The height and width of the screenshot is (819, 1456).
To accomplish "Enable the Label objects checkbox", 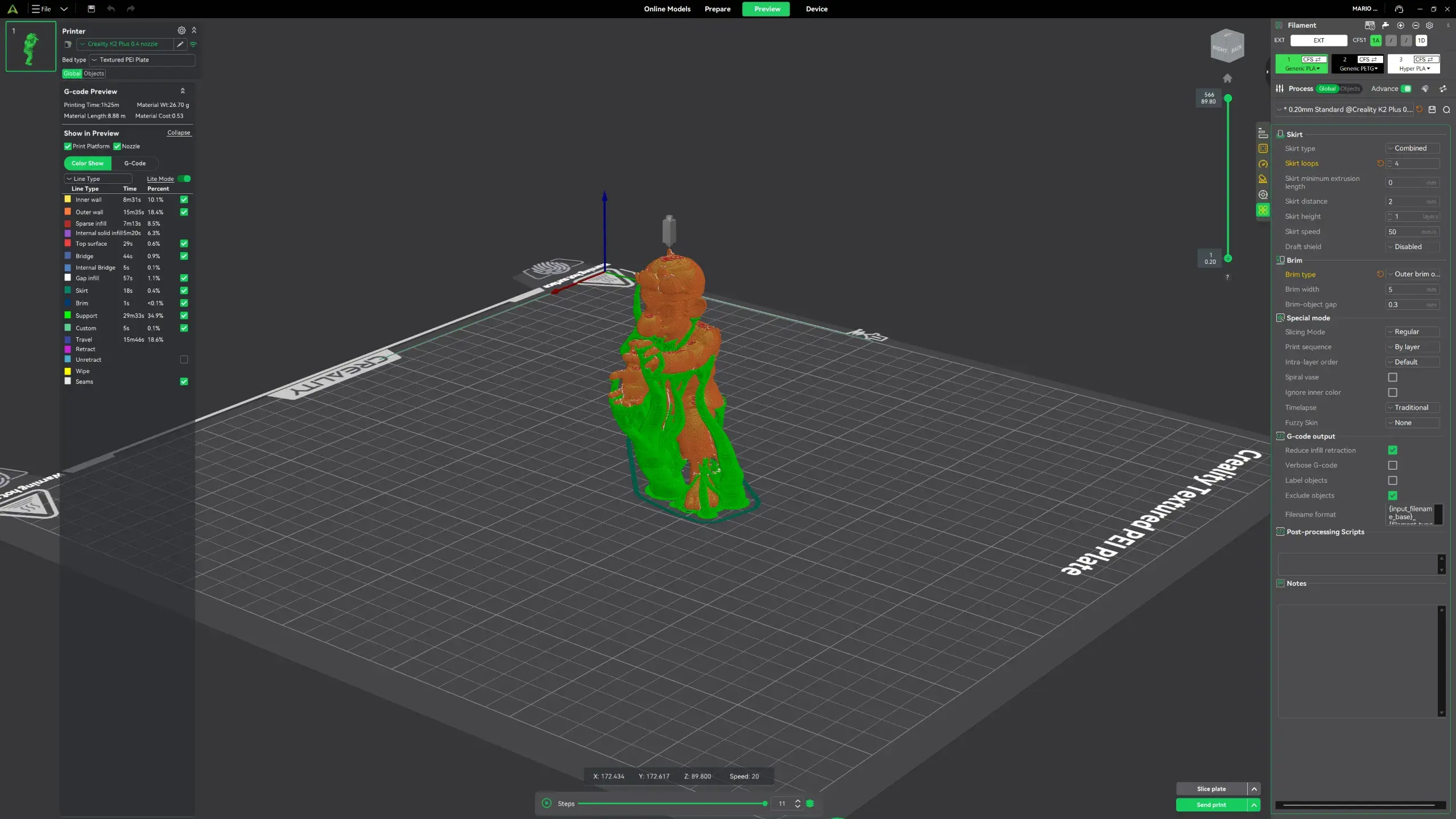I will tap(1392, 481).
